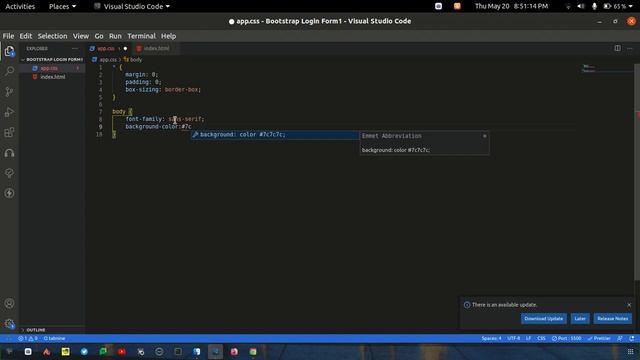Image resolution: width=640 pixels, height=360 pixels.
Task: Click the body breadcrumb item
Action: (x=133, y=60)
